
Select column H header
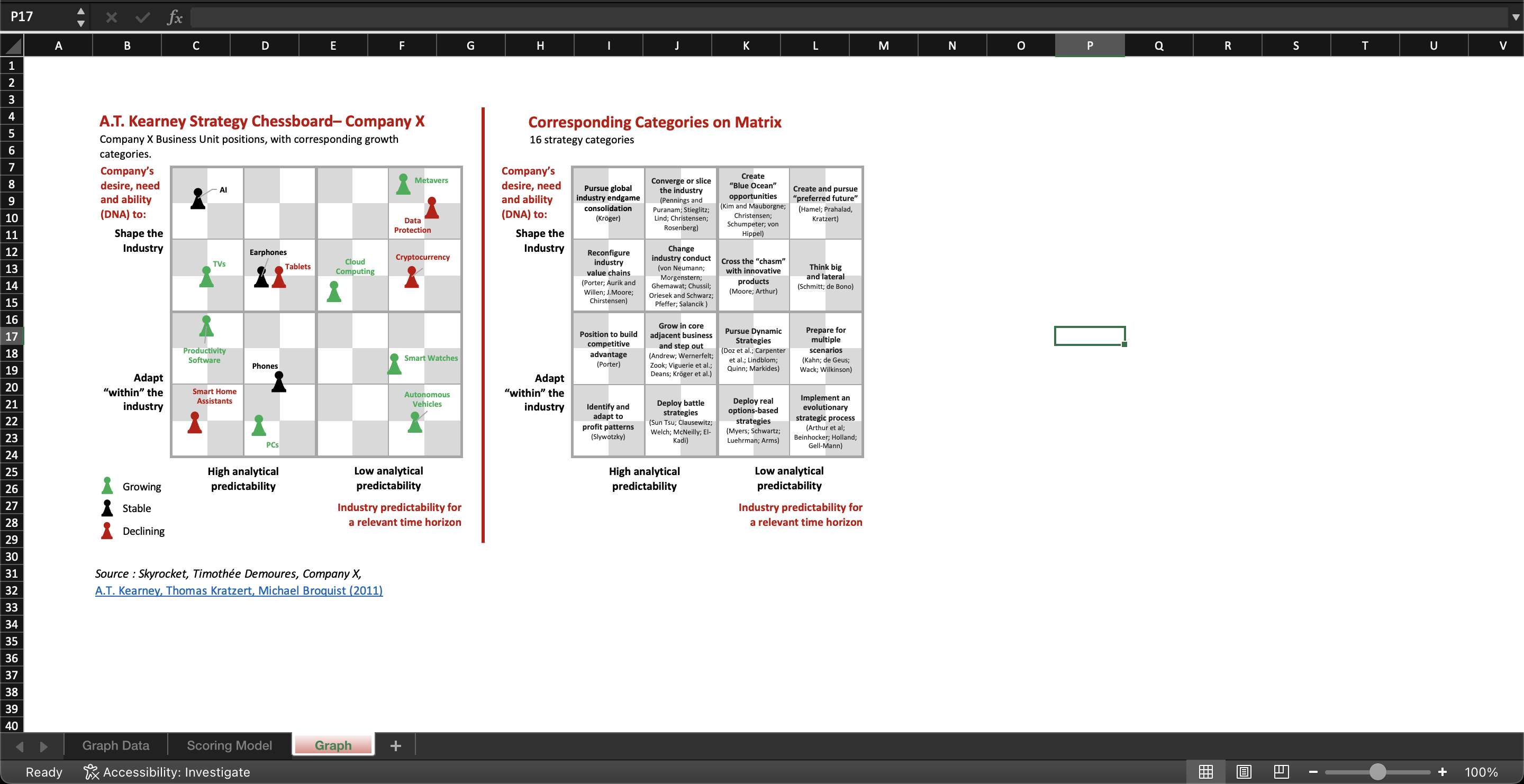(540, 45)
